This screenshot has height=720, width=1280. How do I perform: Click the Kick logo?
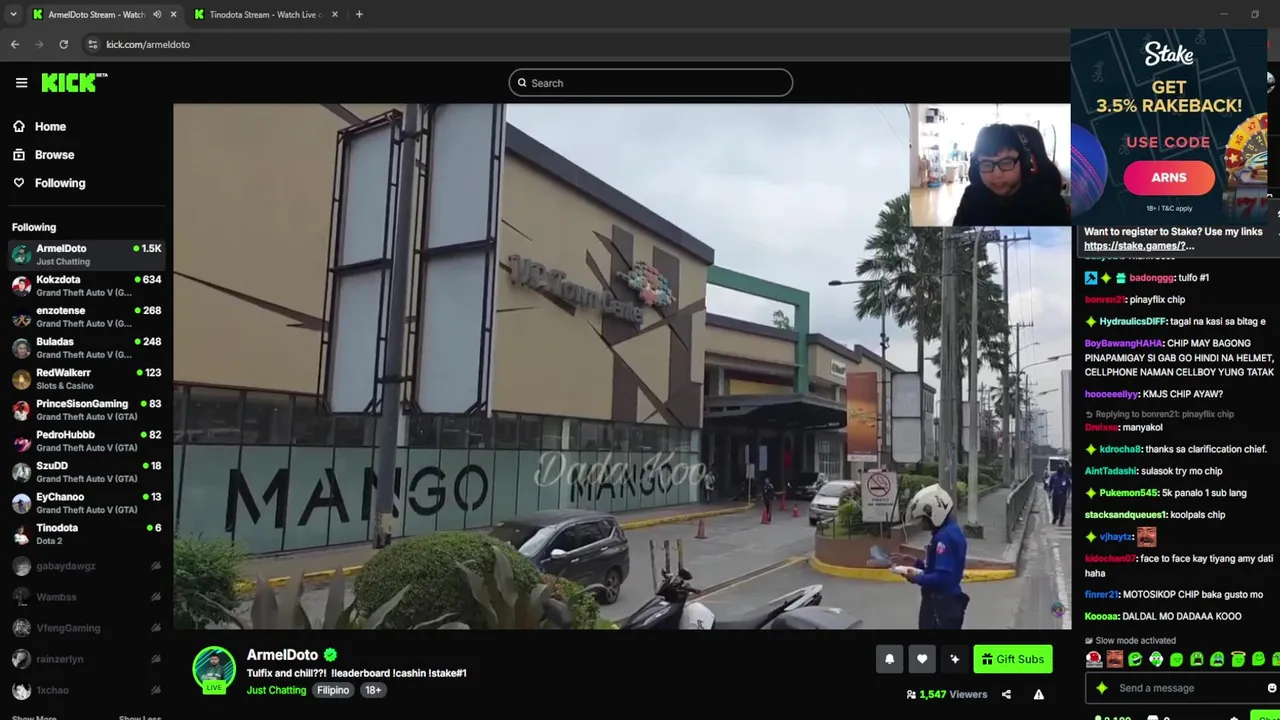[x=73, y=82]
